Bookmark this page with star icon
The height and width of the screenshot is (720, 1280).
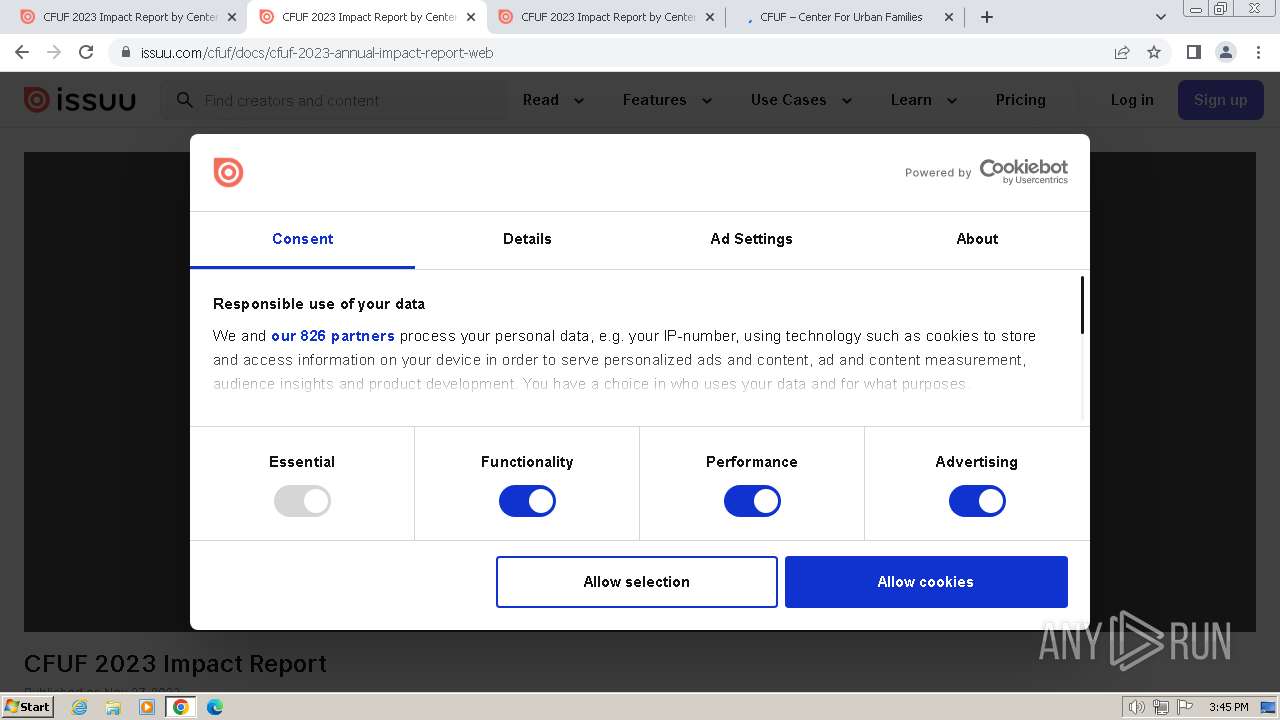[1154, 52]
